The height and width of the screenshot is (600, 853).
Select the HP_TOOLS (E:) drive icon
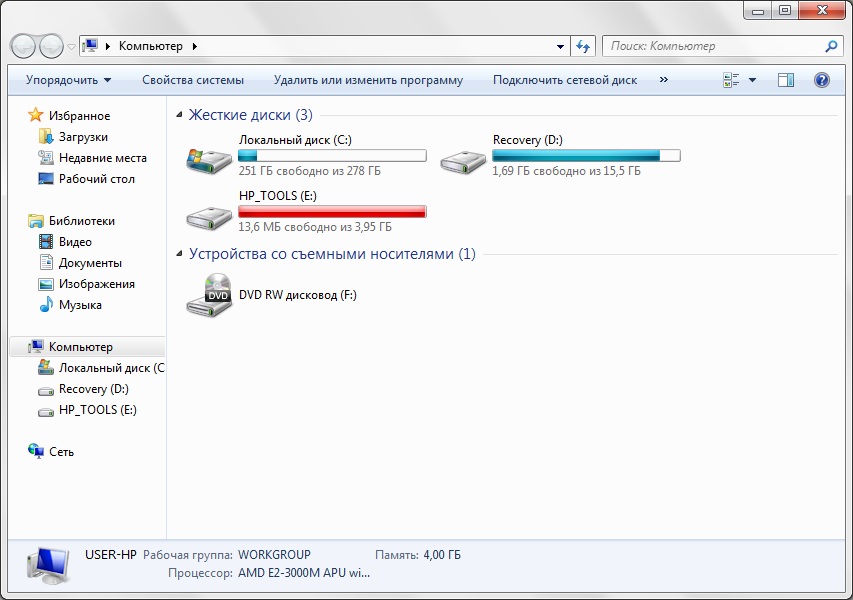[x=208, y=214]
